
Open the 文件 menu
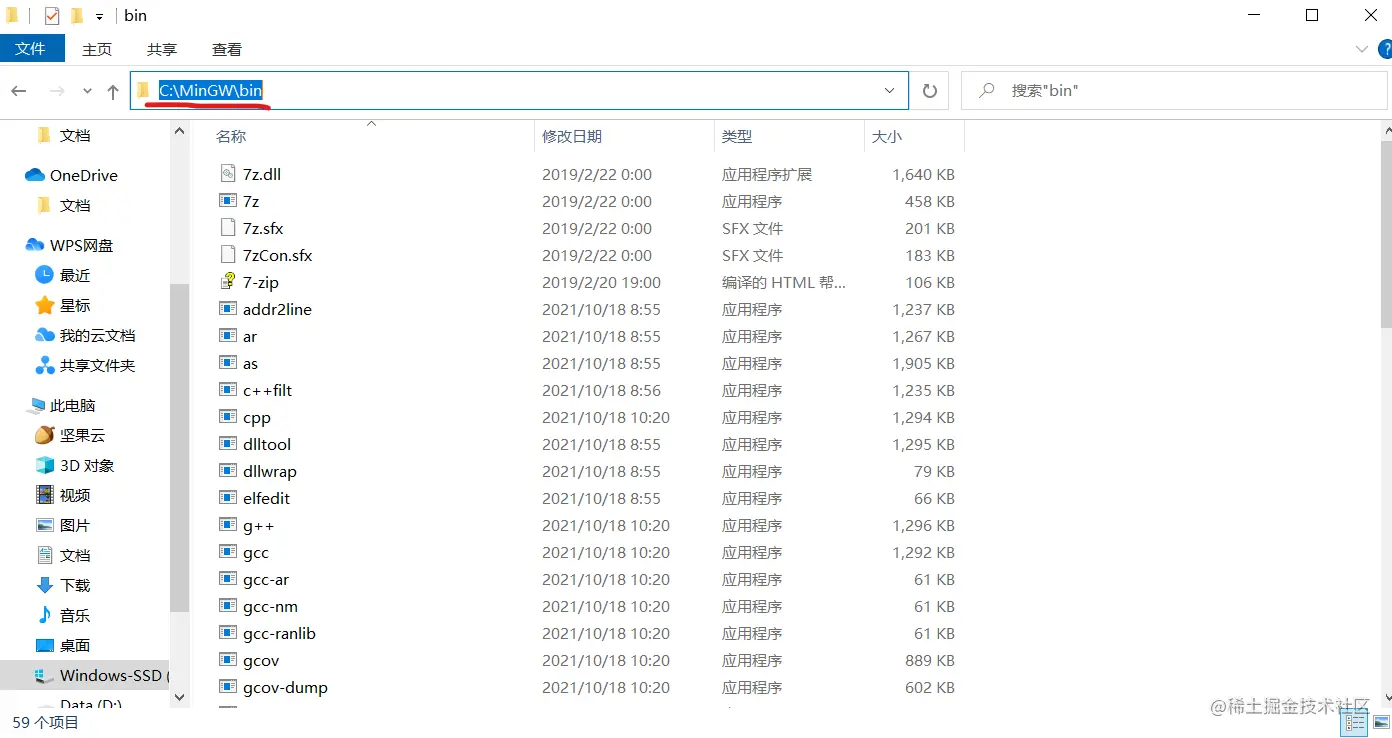point(32,48)
